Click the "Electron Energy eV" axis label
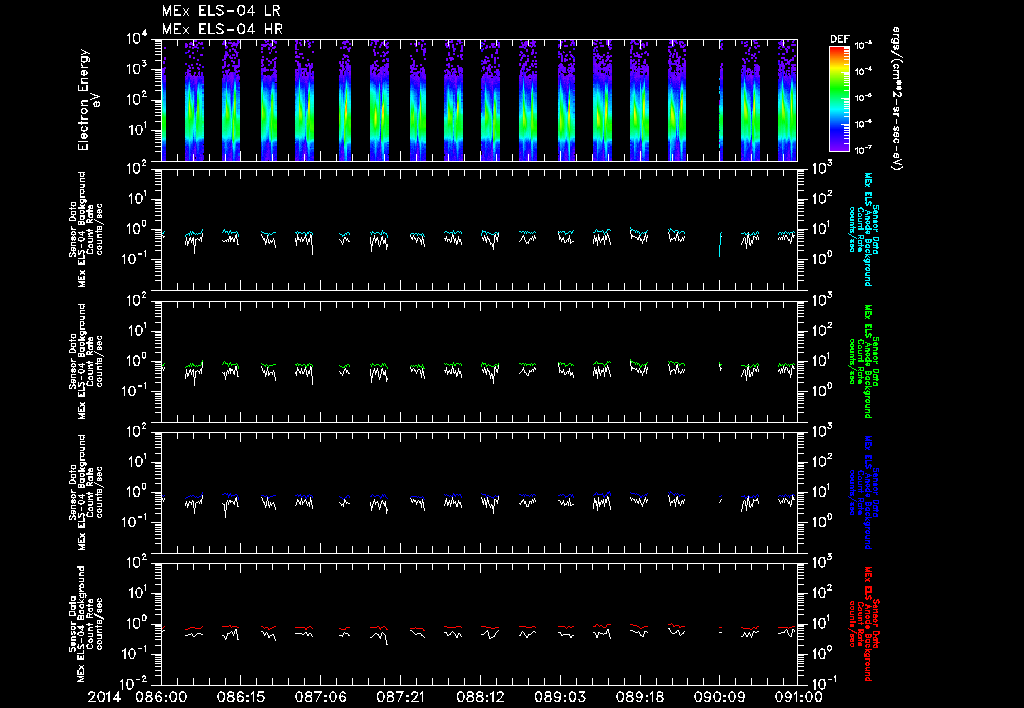This screenshot has width=1024, height=708. point(88,100)
